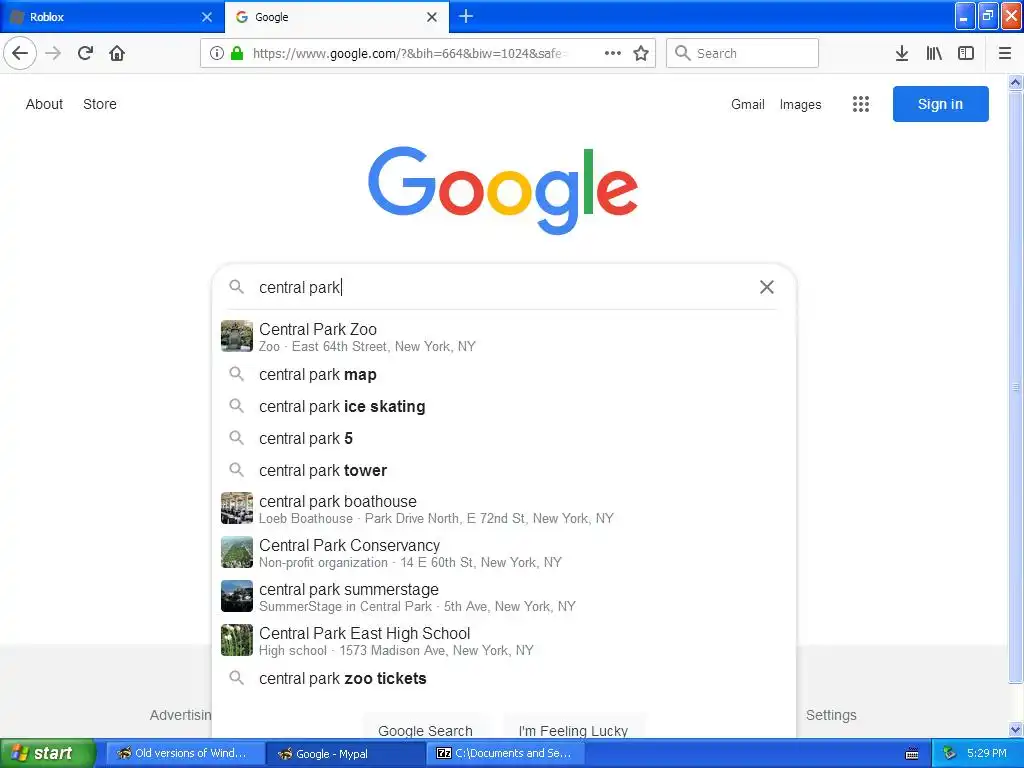This screenshot has height=768, width=1024.
Task: Click the Sign in button
Action: tap(940, 104)
